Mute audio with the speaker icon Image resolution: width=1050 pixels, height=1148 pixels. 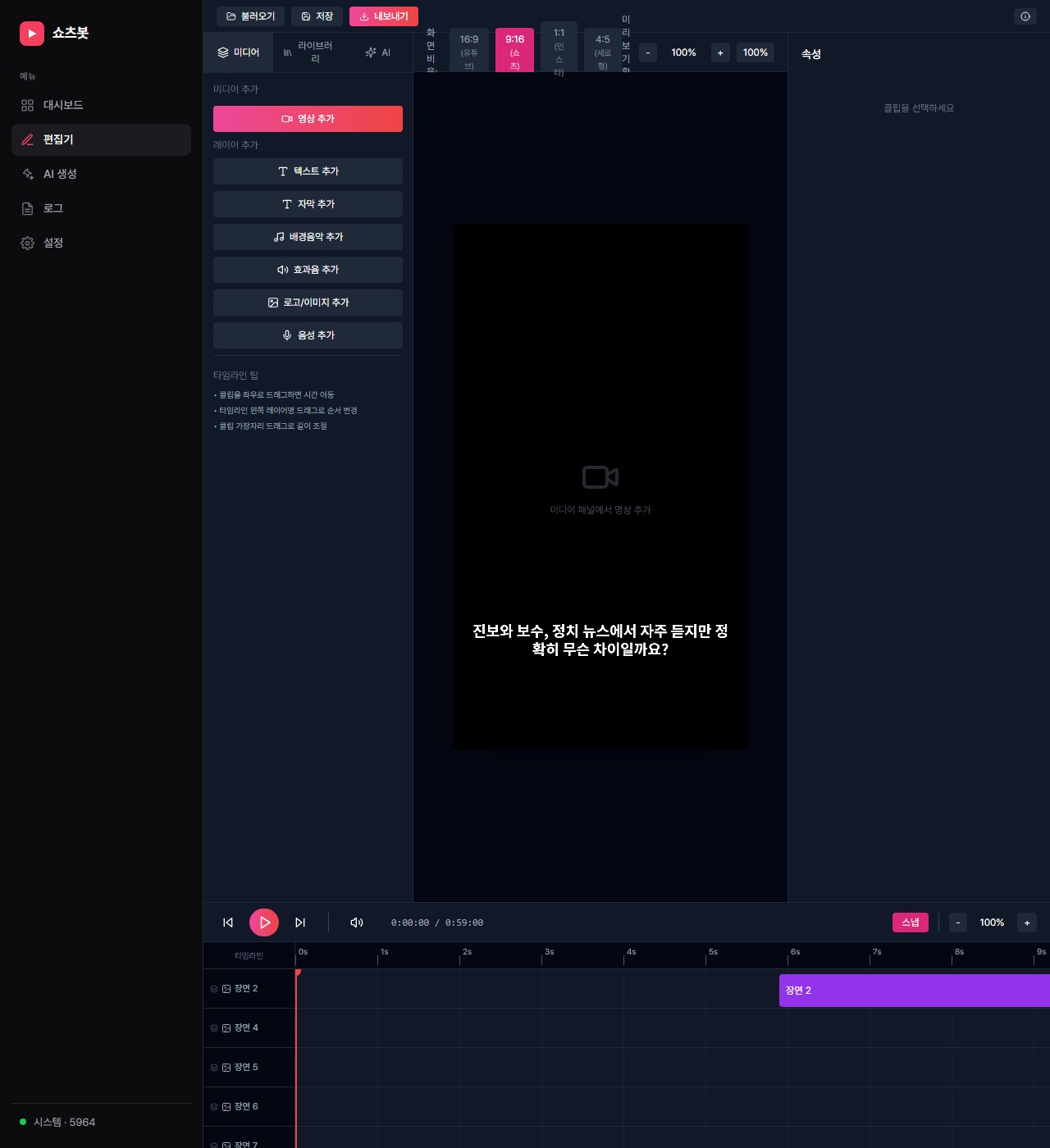click(x=357, y=922)
